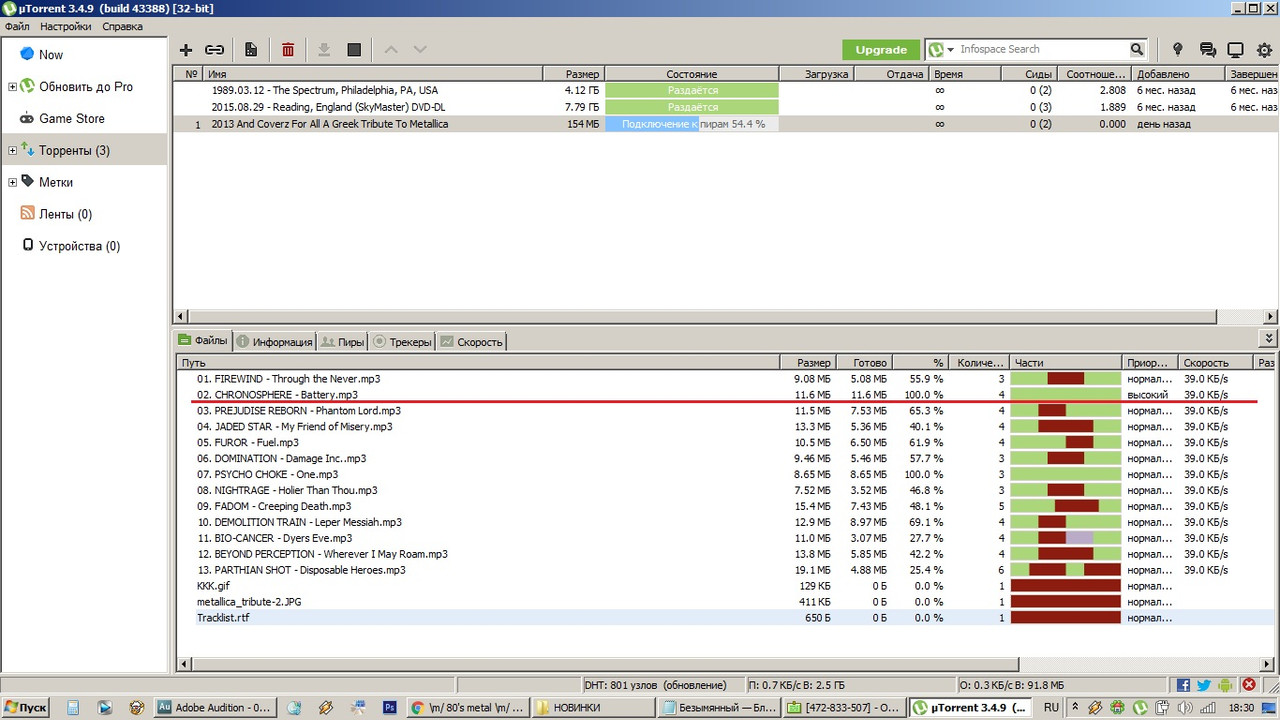
Task: Click search magnifier icon in toolbar
Action: pos(1137,49)
